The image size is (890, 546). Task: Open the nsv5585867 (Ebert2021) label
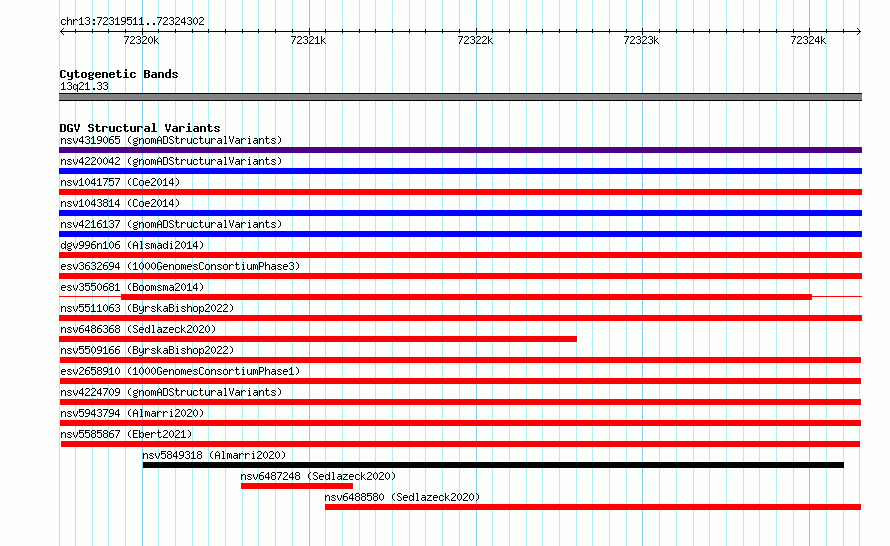[126, 434]
